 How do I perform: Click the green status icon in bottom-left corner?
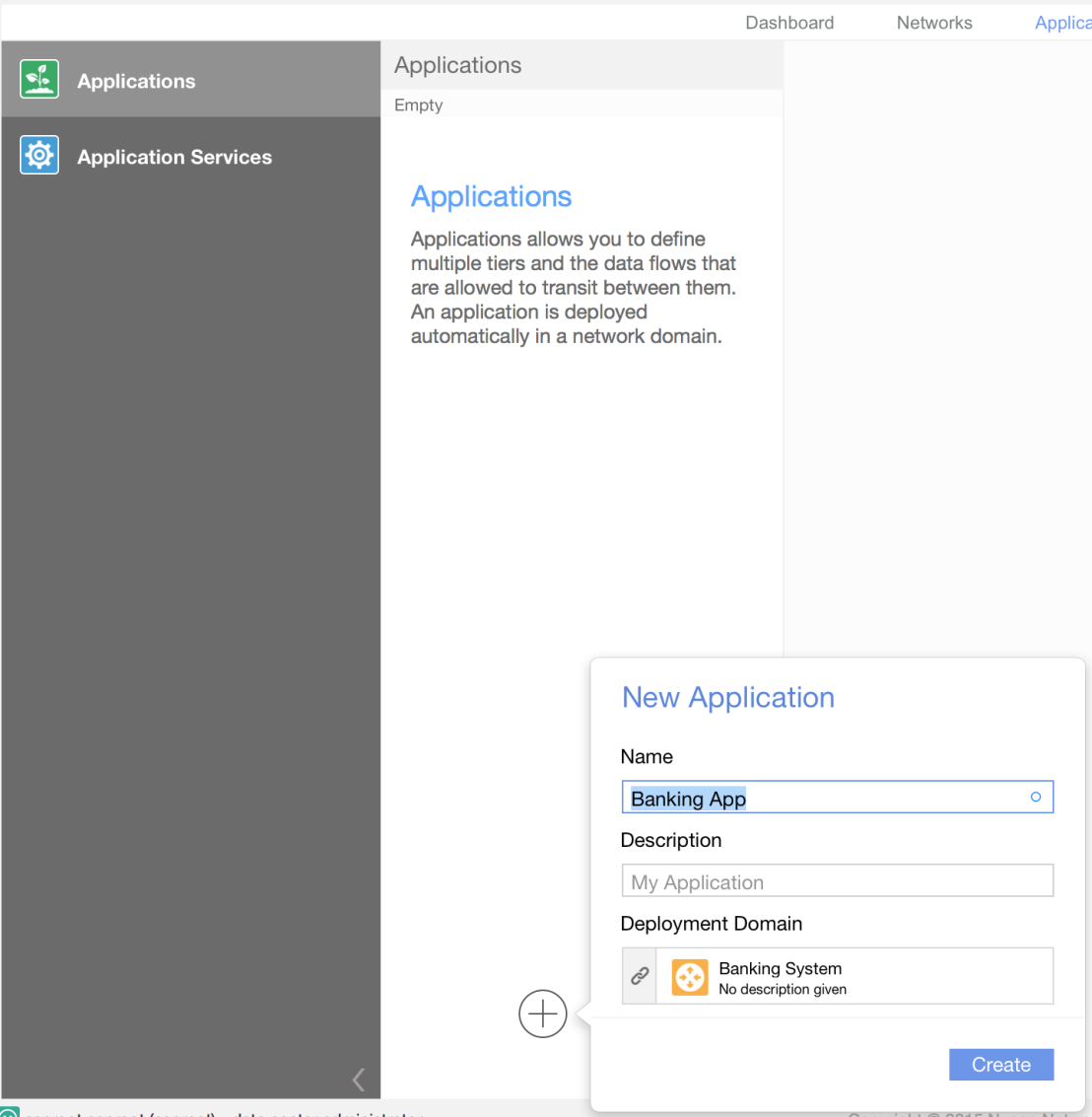tap(10, 1113)
